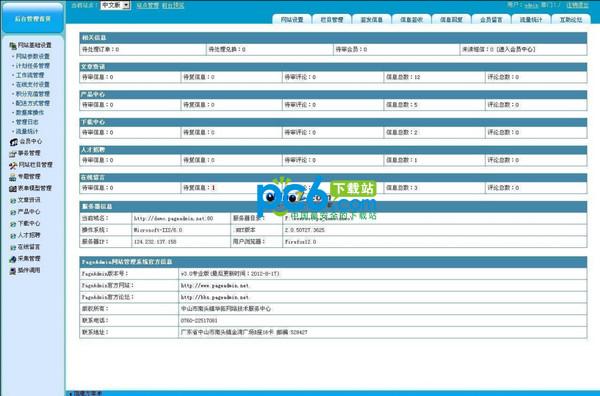Click the .NET version value 2.0.50727.3625
This screenshot has width=600, height=396.
click(305, 230)
